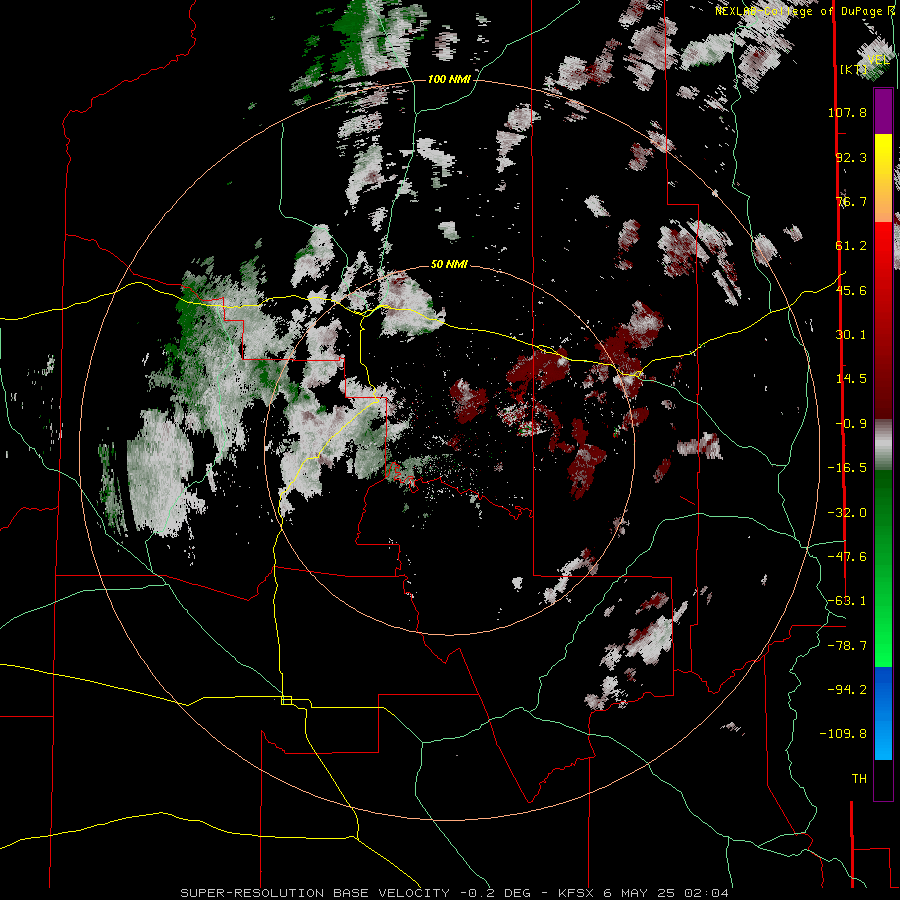
Task: Select the -109.8 velocity scale value
Action: tap(843, 734)
